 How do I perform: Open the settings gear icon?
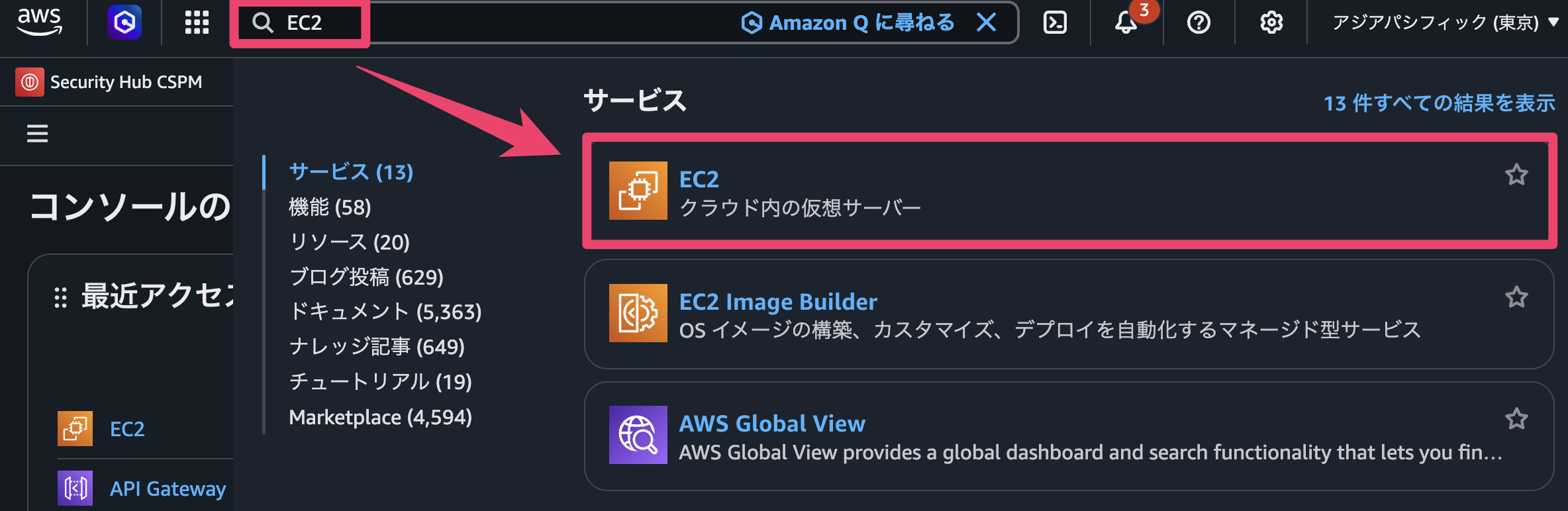coord(1271,22)
